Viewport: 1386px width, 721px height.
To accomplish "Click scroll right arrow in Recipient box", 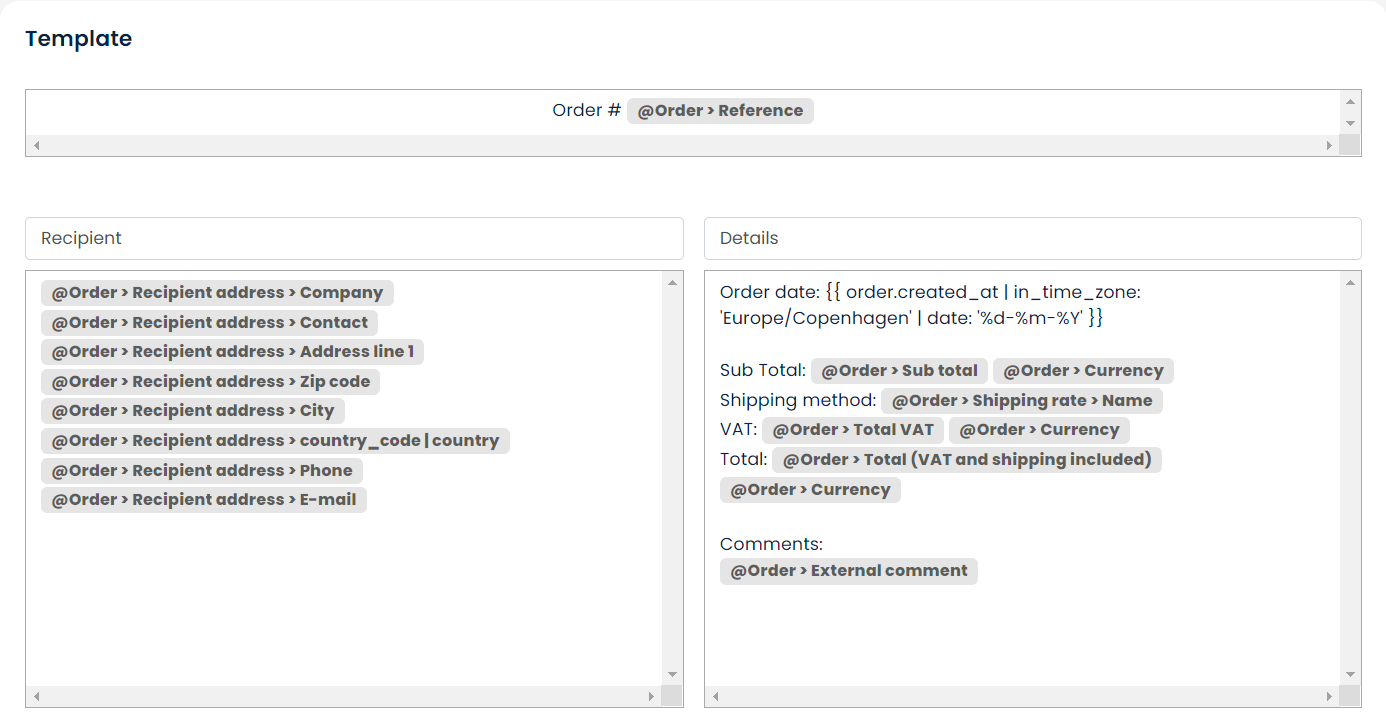I will (x=651, y=696).
